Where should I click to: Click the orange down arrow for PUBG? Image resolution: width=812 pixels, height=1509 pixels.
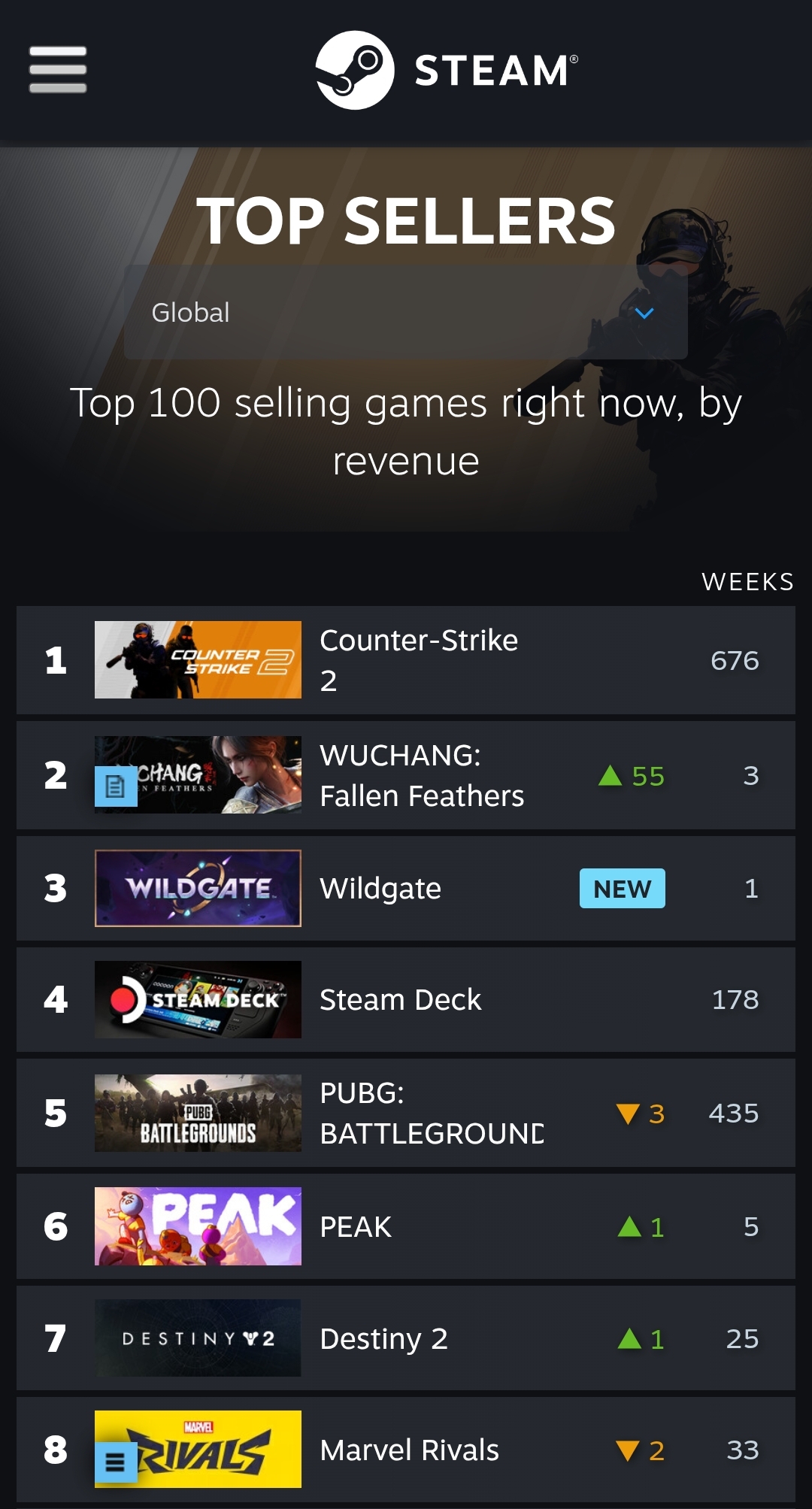pos(628,1114)
